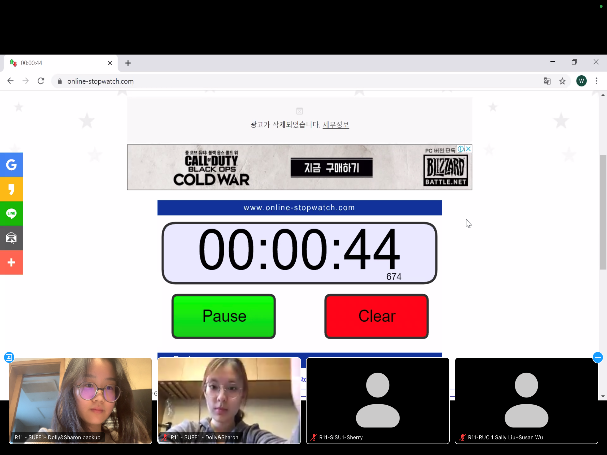607x455 pixels.
Task: Open a new browser tab
Action: coord(128,63)
